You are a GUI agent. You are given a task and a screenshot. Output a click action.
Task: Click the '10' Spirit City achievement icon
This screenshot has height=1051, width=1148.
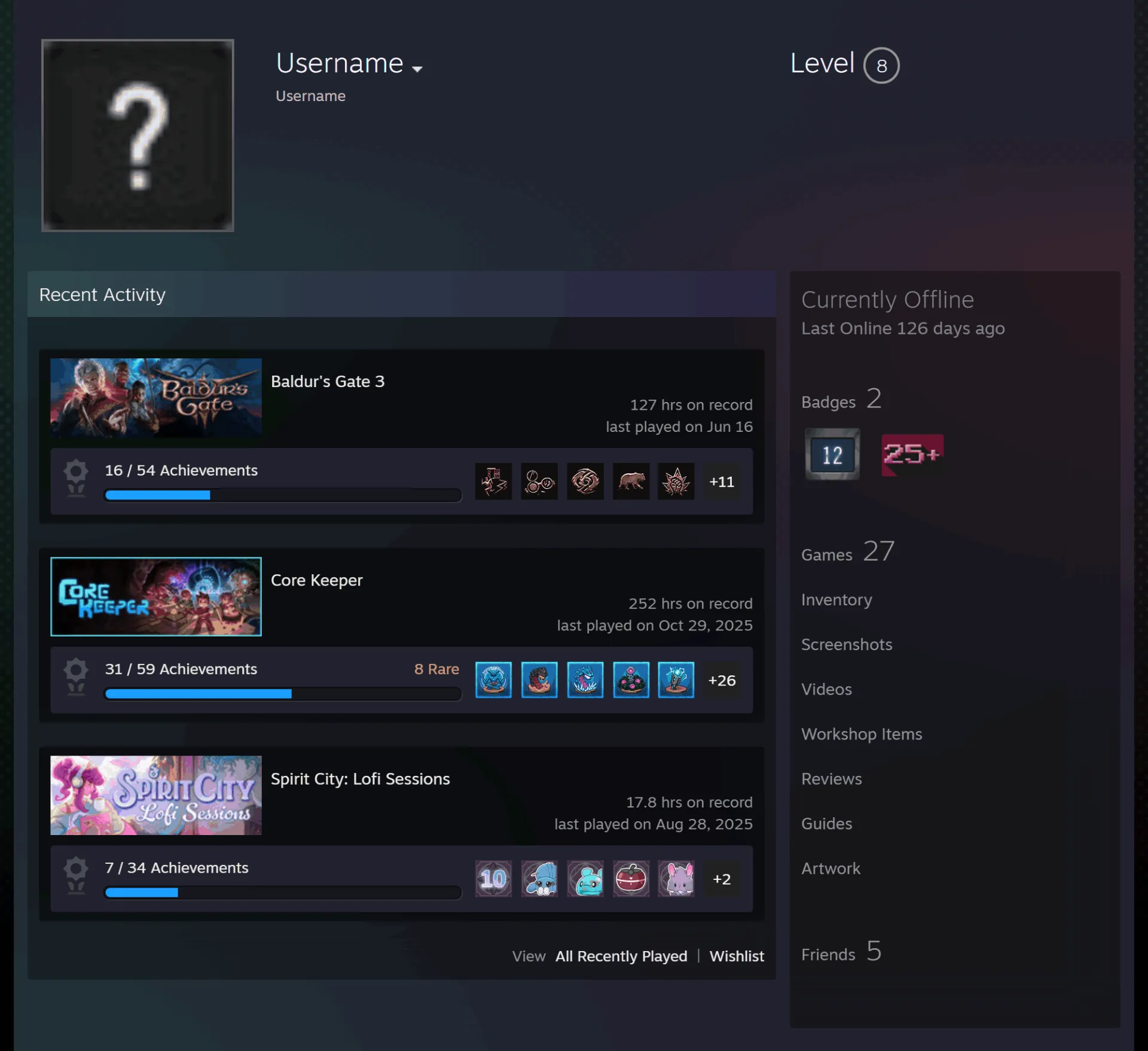[493, 879]
